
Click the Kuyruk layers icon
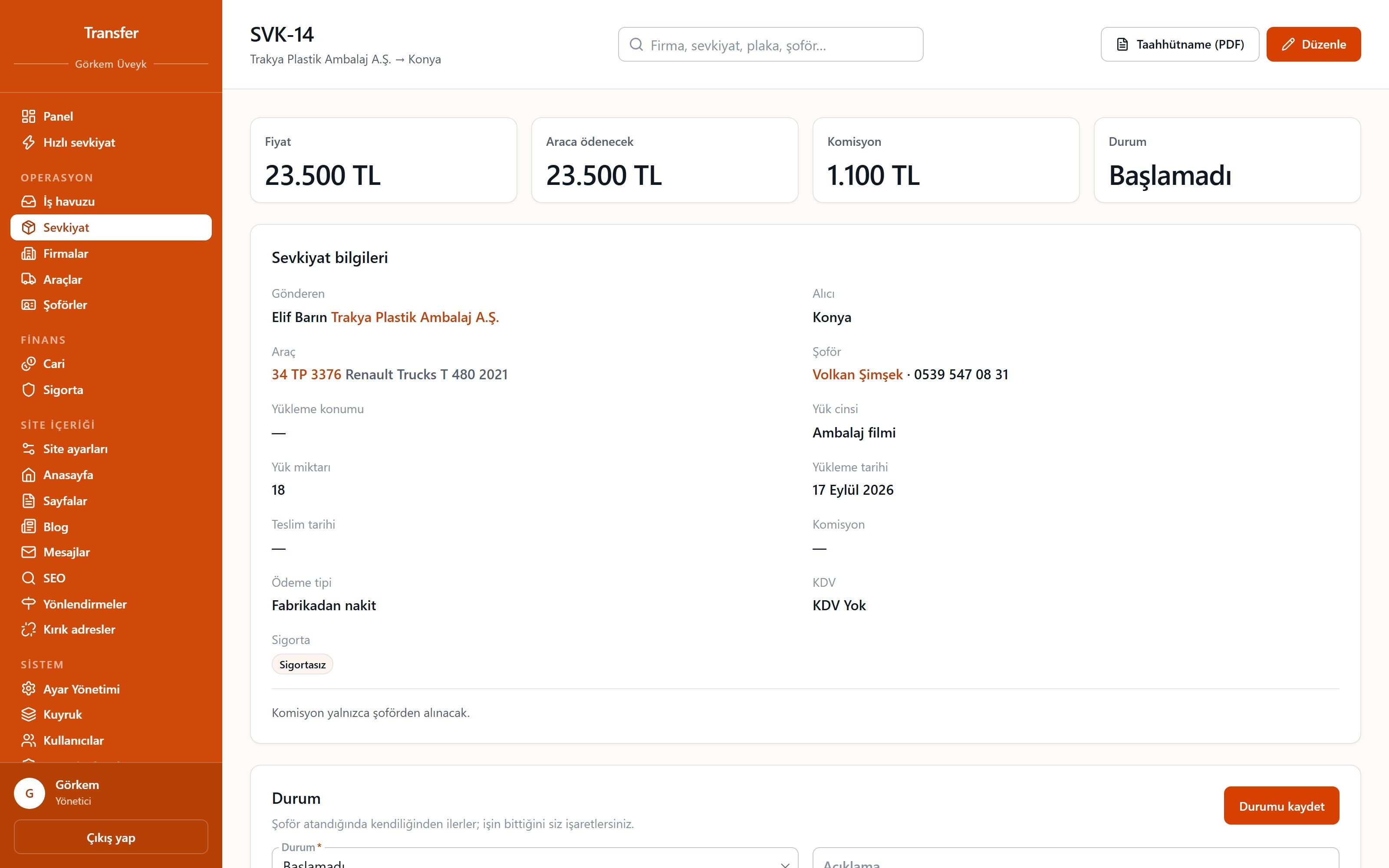29,715
